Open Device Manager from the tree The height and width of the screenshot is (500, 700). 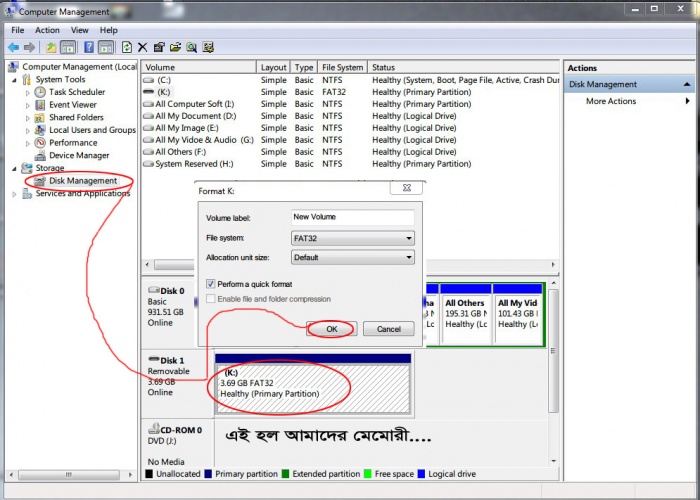coord(78,155)
